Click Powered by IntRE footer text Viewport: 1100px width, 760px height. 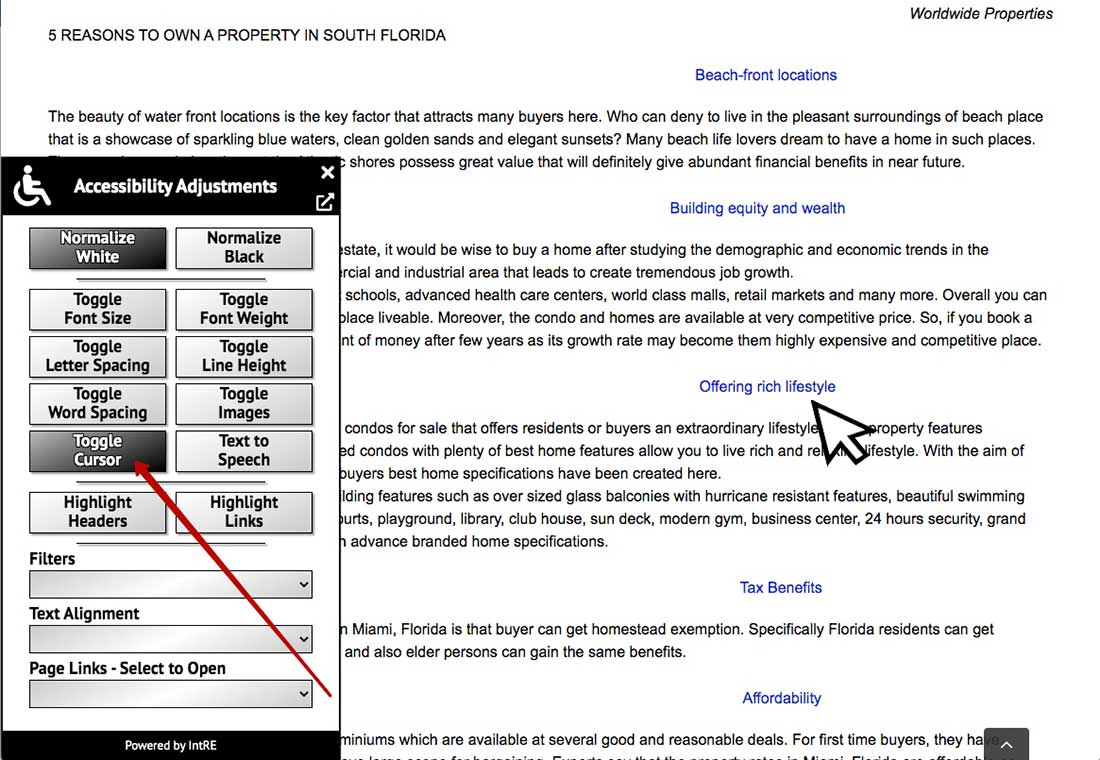[170, 745]
